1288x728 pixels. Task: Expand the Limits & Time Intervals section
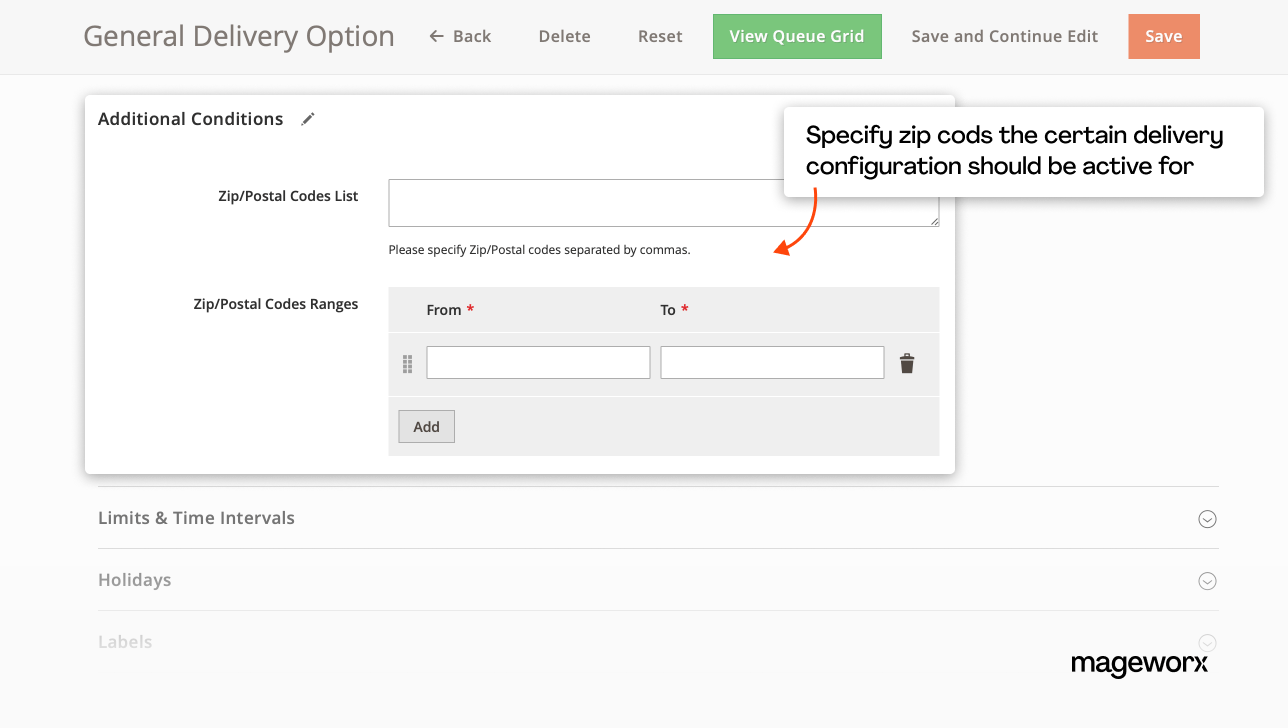tap(1207, 519)
